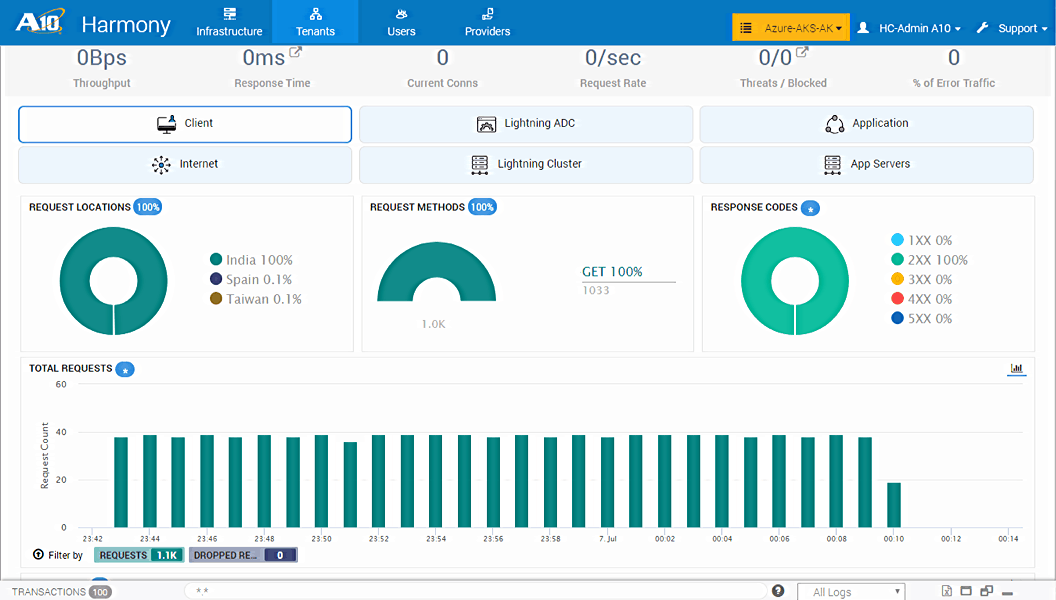
Task: Click the Response Codes donut chart
Action: tap(795, 281)
